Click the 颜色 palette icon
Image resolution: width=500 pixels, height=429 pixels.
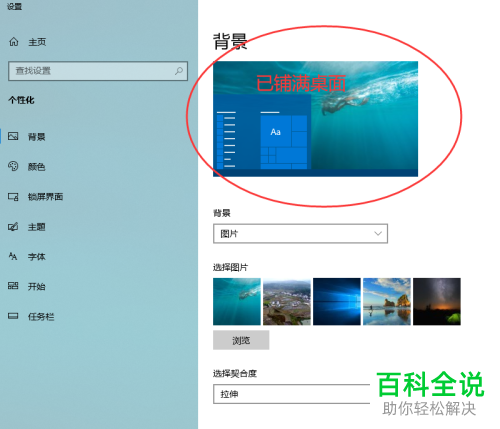pos(13,166)
